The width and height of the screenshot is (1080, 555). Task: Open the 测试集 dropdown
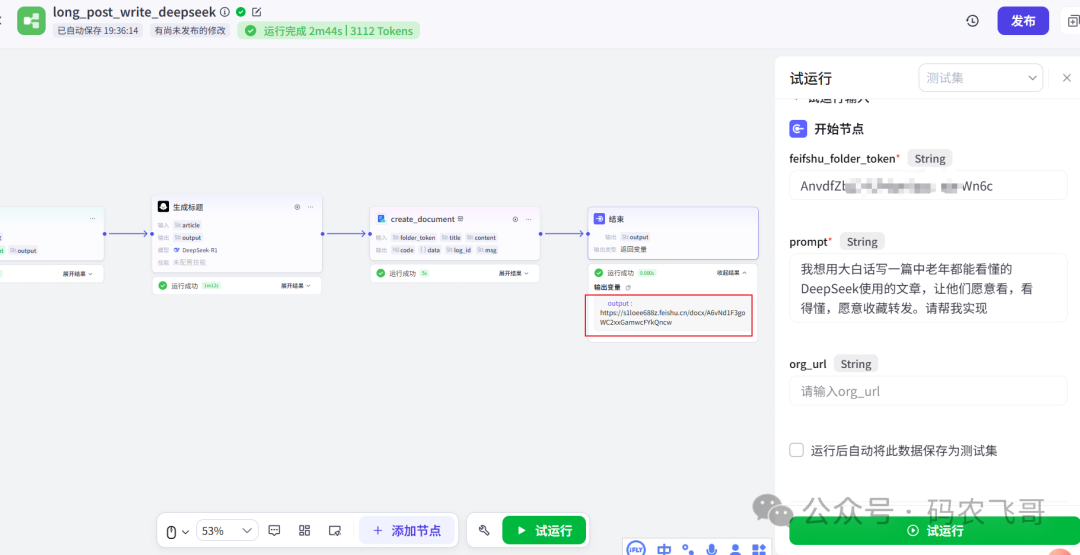981,78
